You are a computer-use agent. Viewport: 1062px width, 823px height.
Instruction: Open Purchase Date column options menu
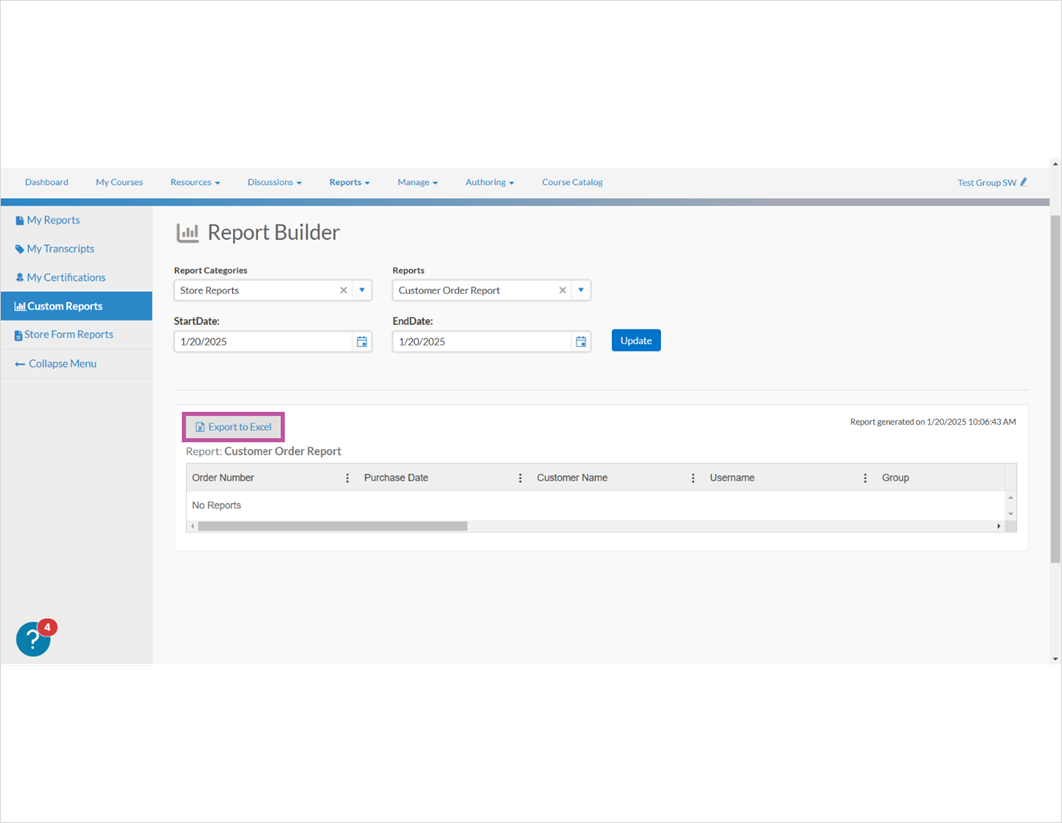[520, 478]
